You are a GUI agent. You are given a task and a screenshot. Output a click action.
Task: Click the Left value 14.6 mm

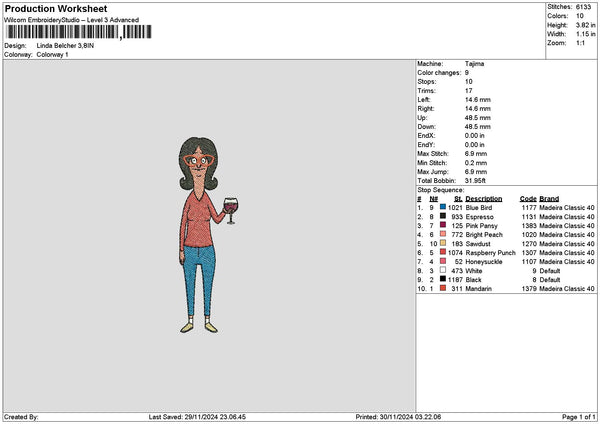tap(478, 100)
